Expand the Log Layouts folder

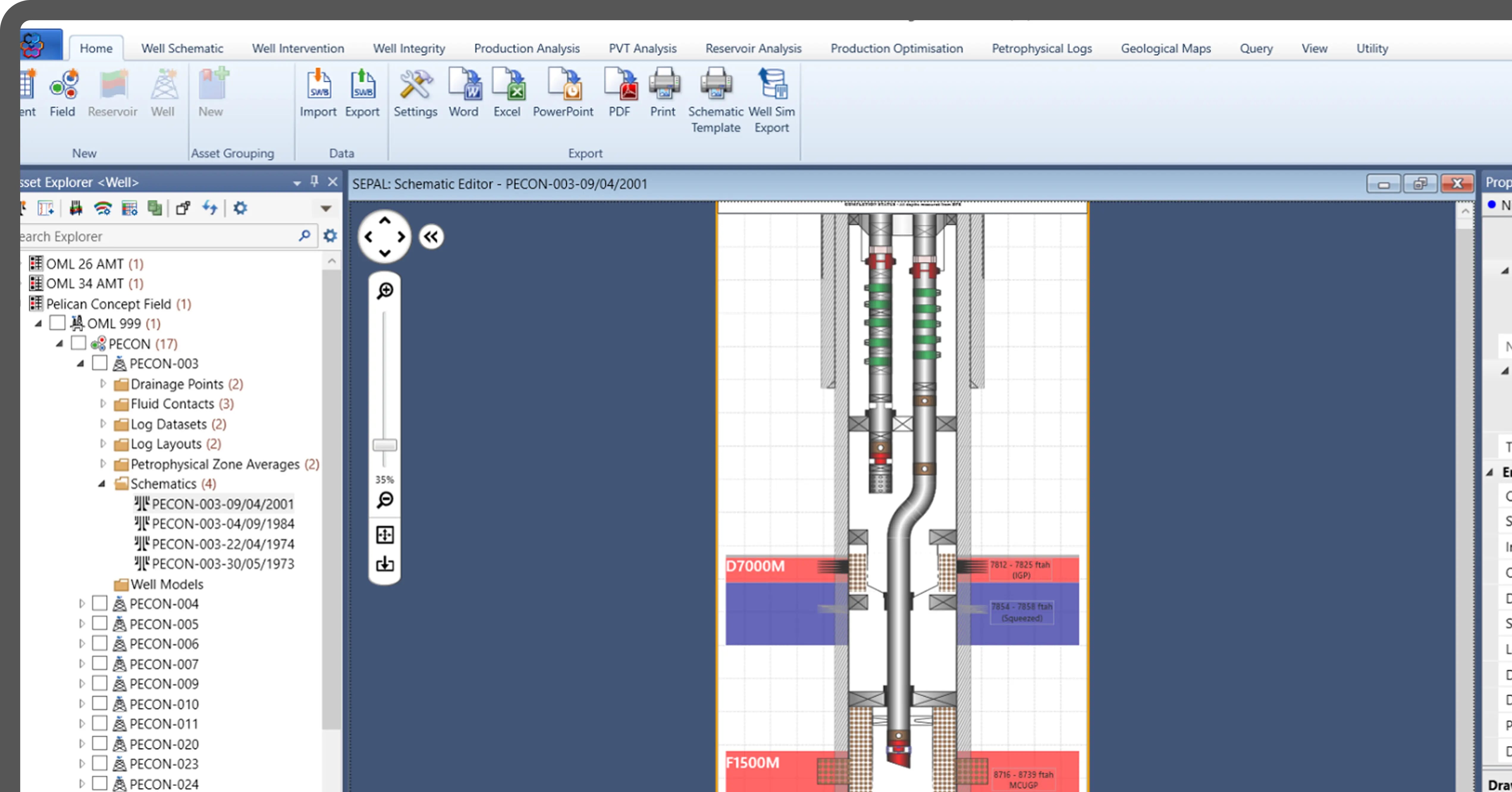point(103,444)
